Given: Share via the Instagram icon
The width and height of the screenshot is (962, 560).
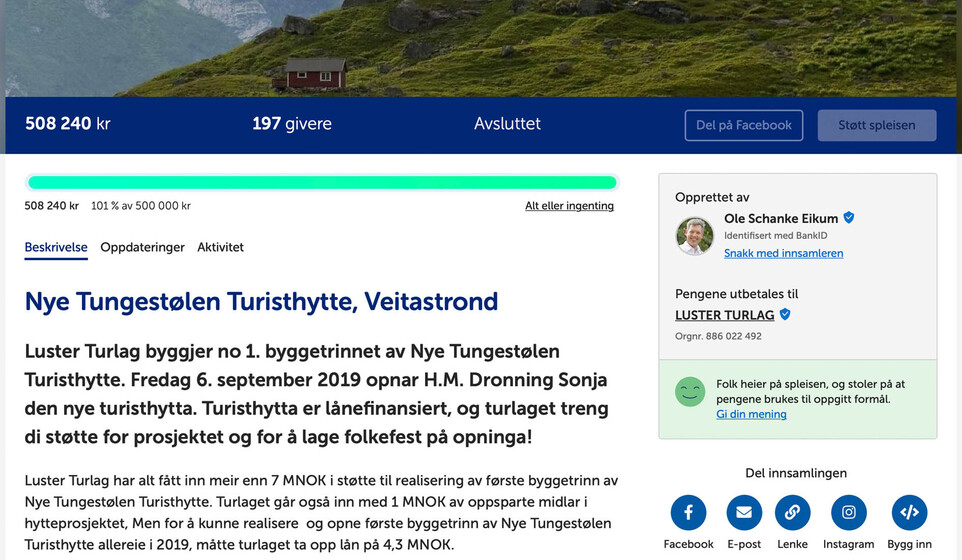Looking at the screenshot, I should [848, 512].
